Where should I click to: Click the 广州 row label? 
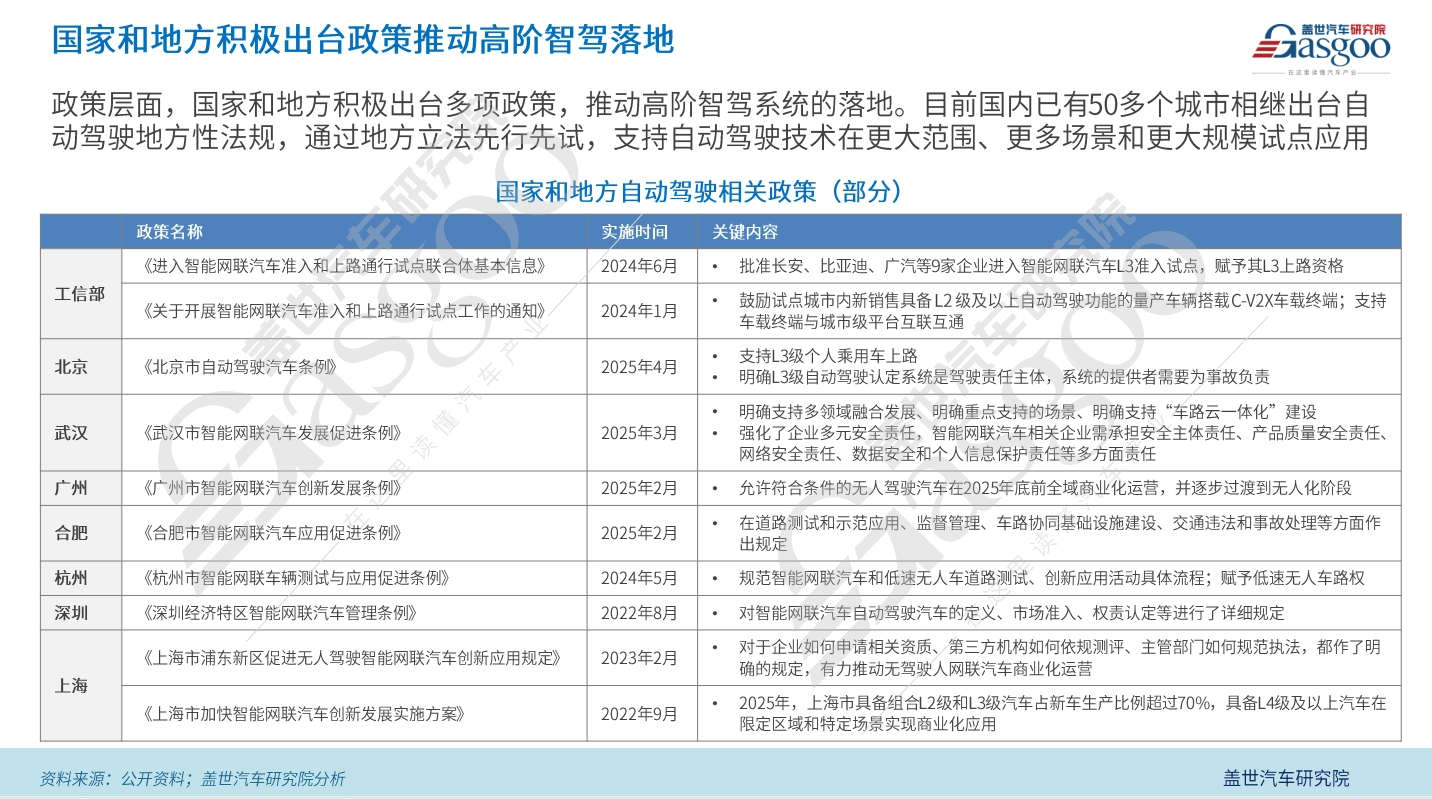click(71, 489)
